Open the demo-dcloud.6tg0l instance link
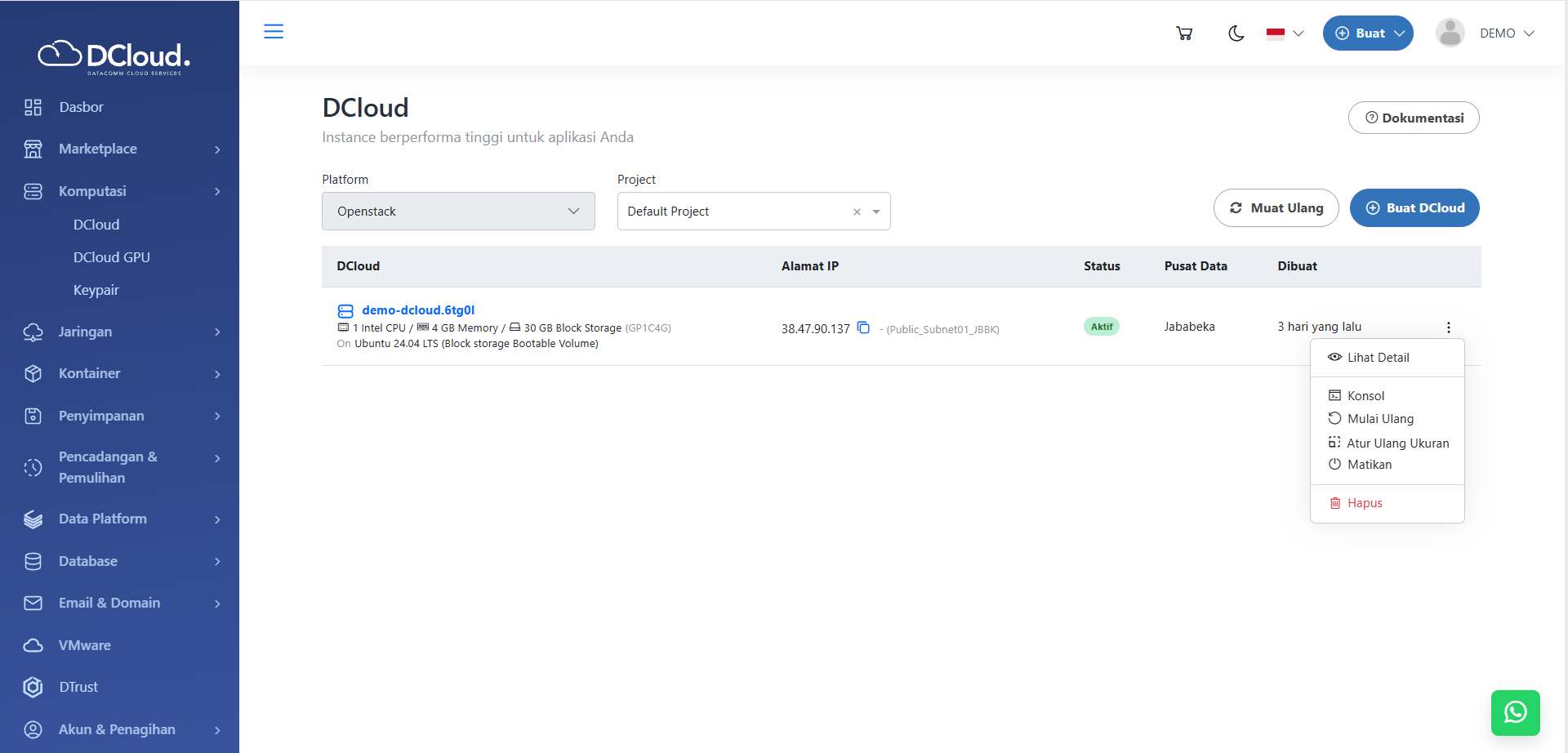The width and height of the screenshot is (1568, 753). (418, 310)
